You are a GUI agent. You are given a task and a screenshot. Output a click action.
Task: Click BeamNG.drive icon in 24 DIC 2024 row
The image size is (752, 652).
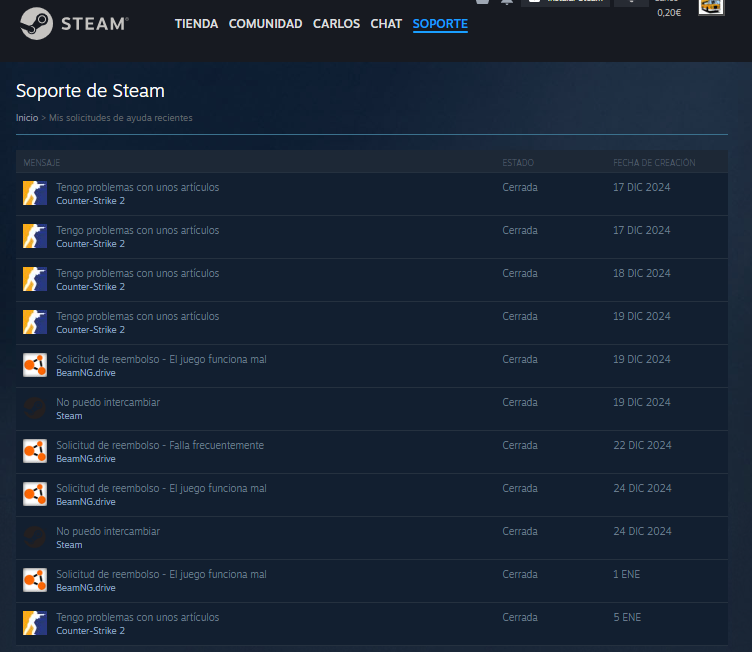point(35,494)
